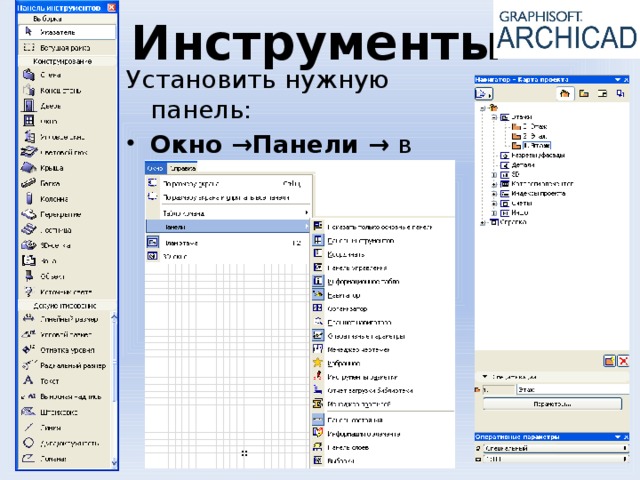
Task: Select the Slab (Перекрытие) tool
Action: pos(67,214)
